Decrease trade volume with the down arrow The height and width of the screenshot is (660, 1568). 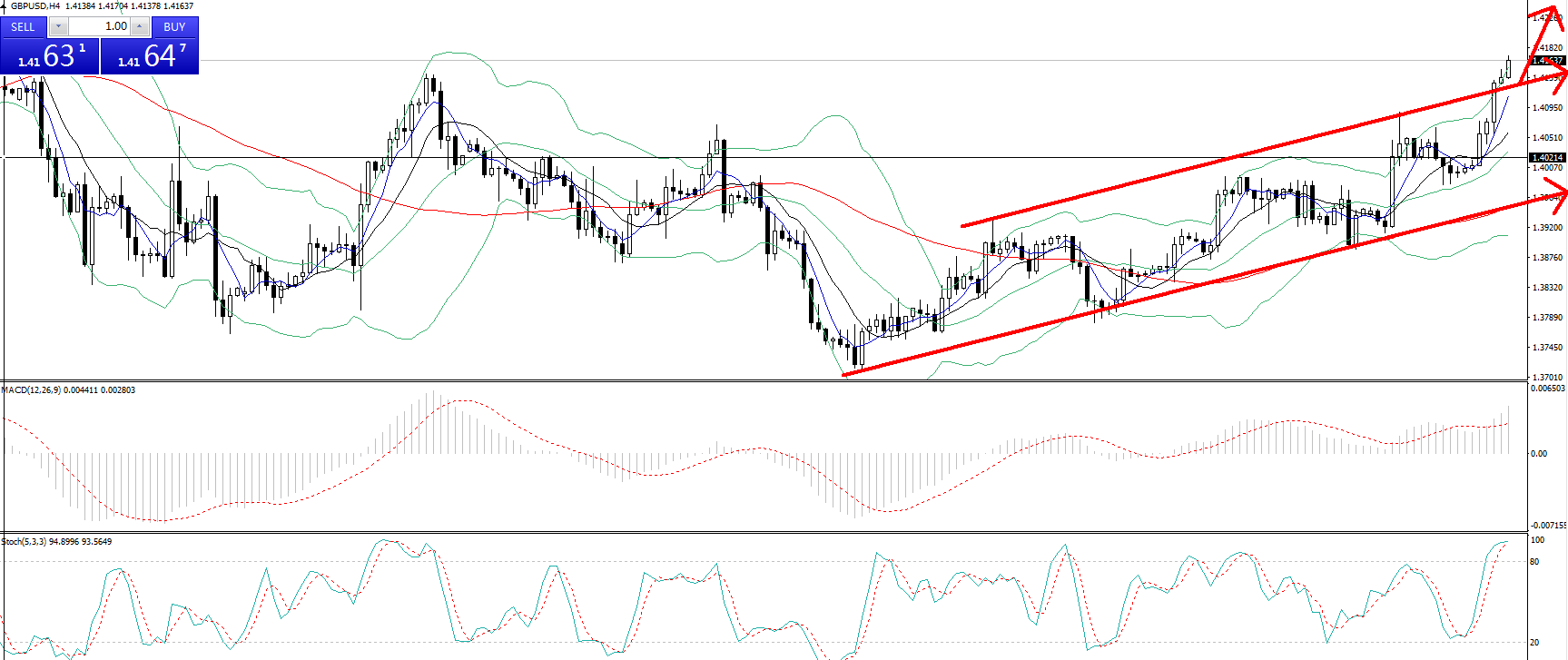pyautogui.click(x=59, y=26)
